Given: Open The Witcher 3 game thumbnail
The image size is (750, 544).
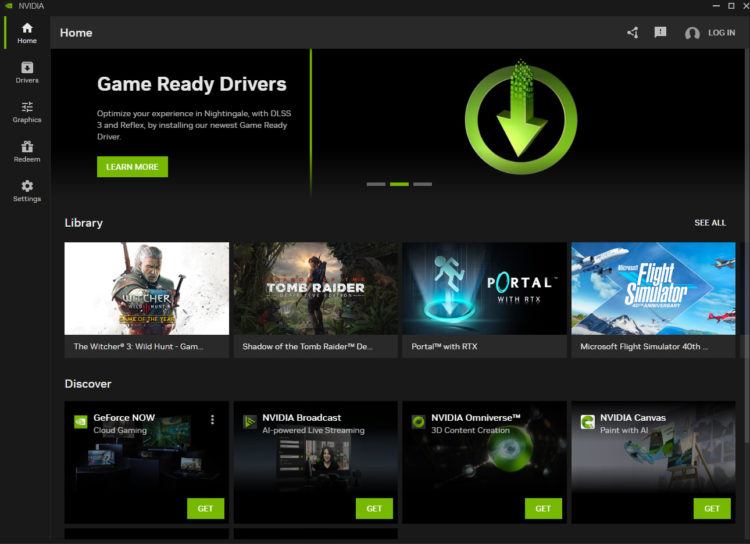Looking at the screenshot, I should click(147, 288).
